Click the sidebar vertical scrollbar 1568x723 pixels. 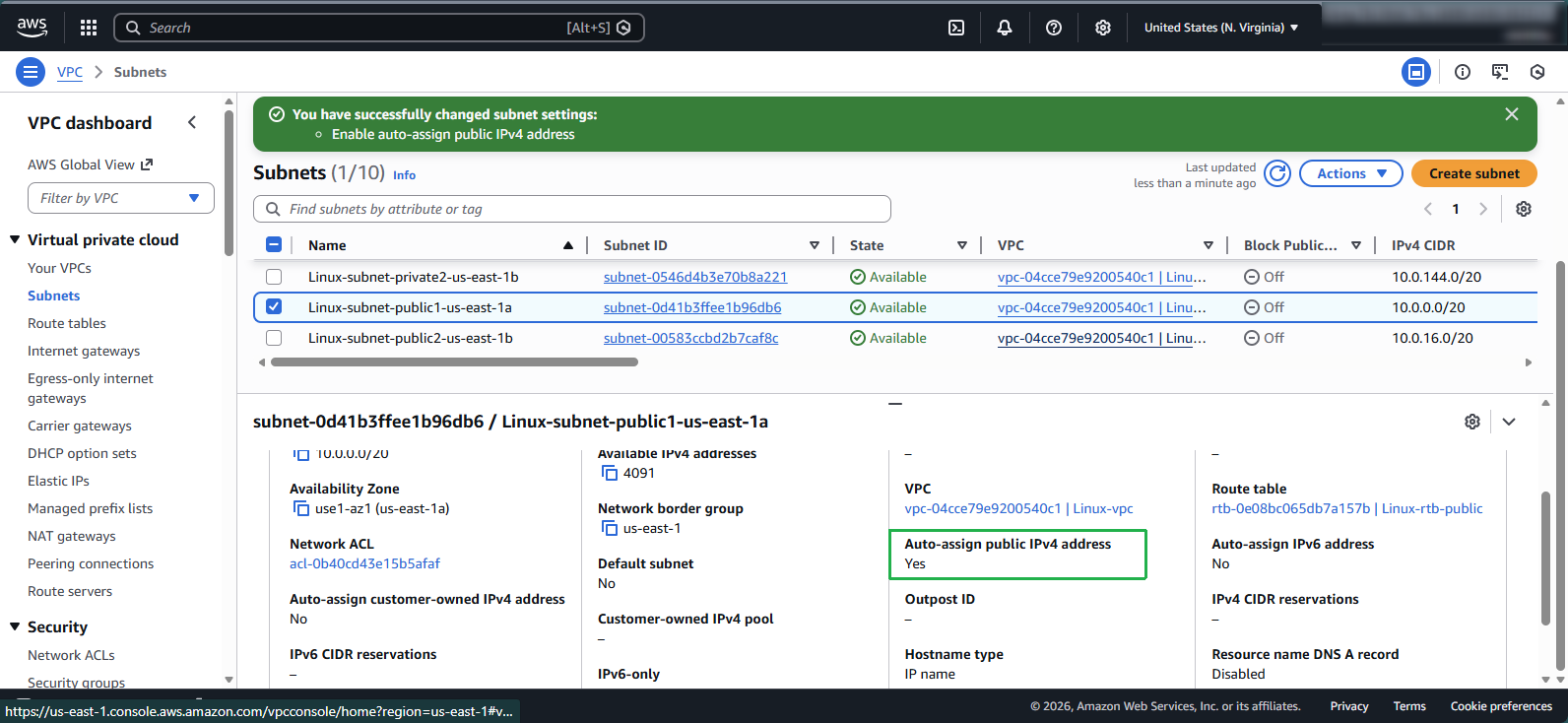click(229, 182)
